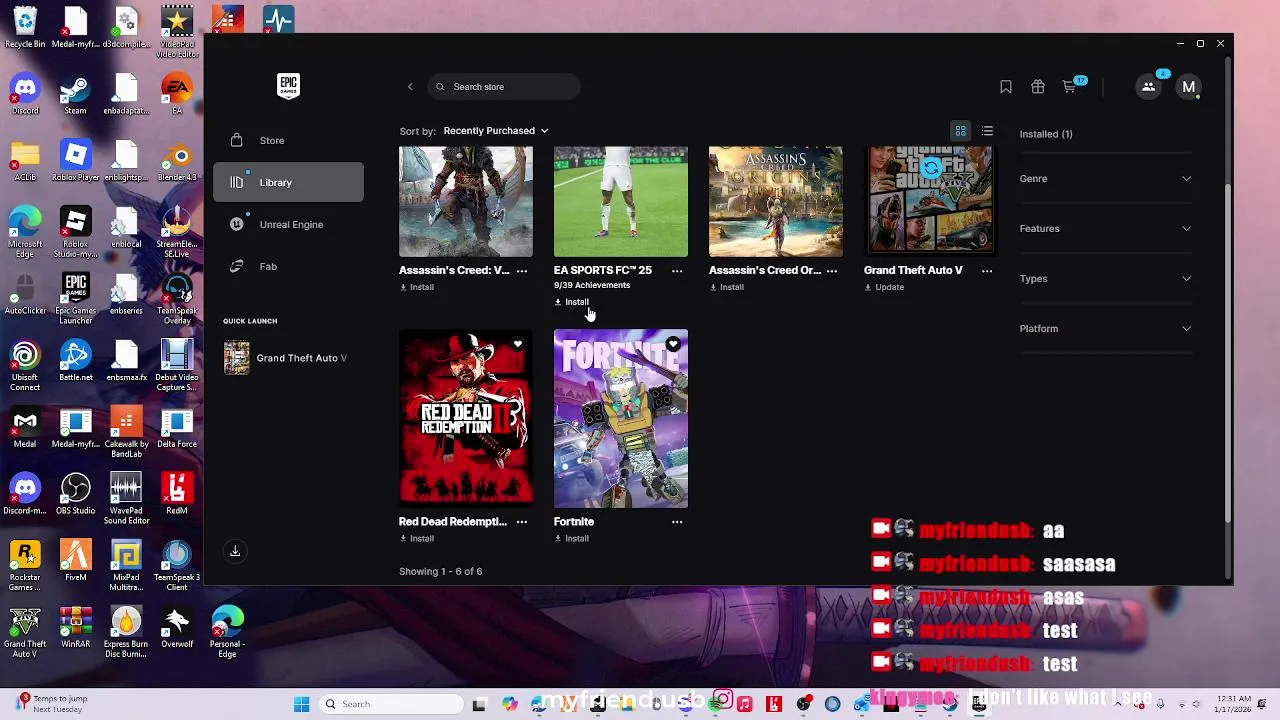Quick launch Grand Theft Auto V

coord(287,358)
